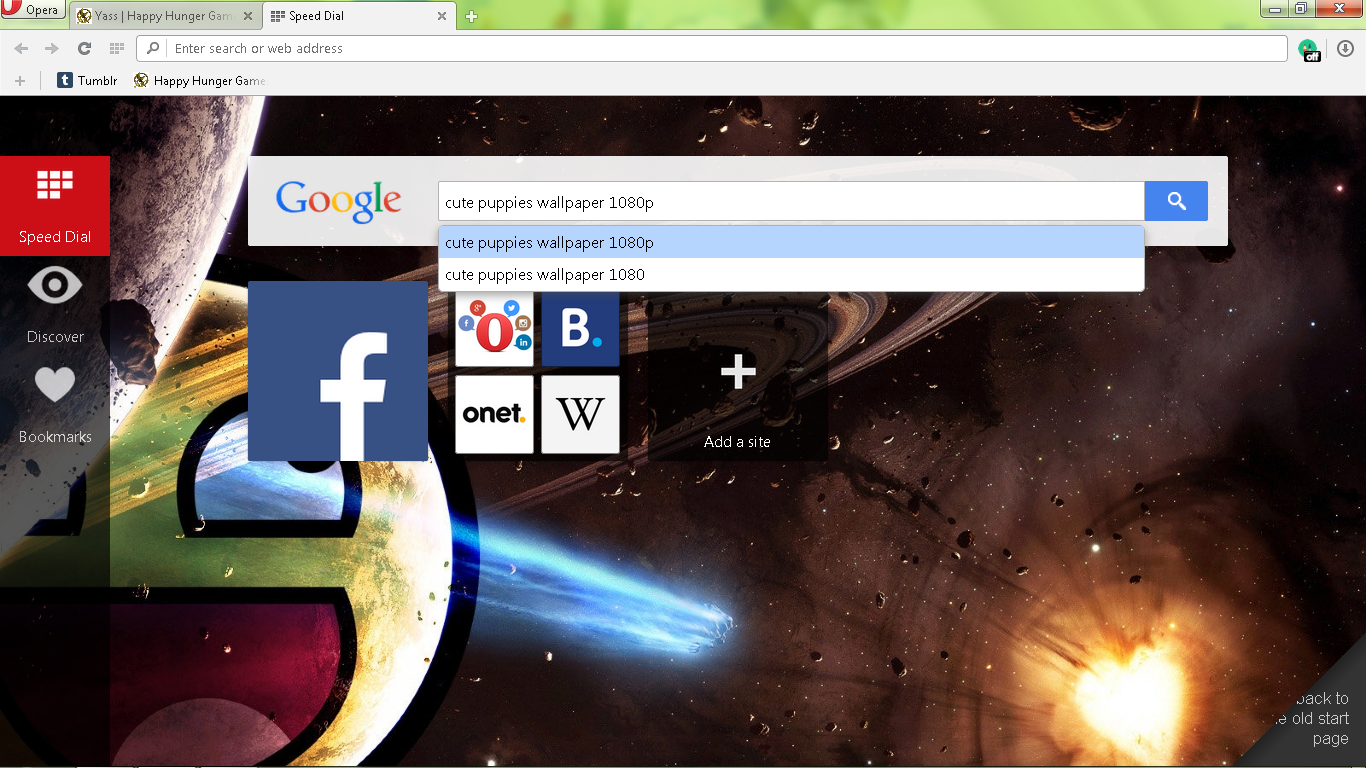Toggle the Off-Road mode extension icon
The image size is (1366, 768).
pyautogui.click(x=1309, y=49)
